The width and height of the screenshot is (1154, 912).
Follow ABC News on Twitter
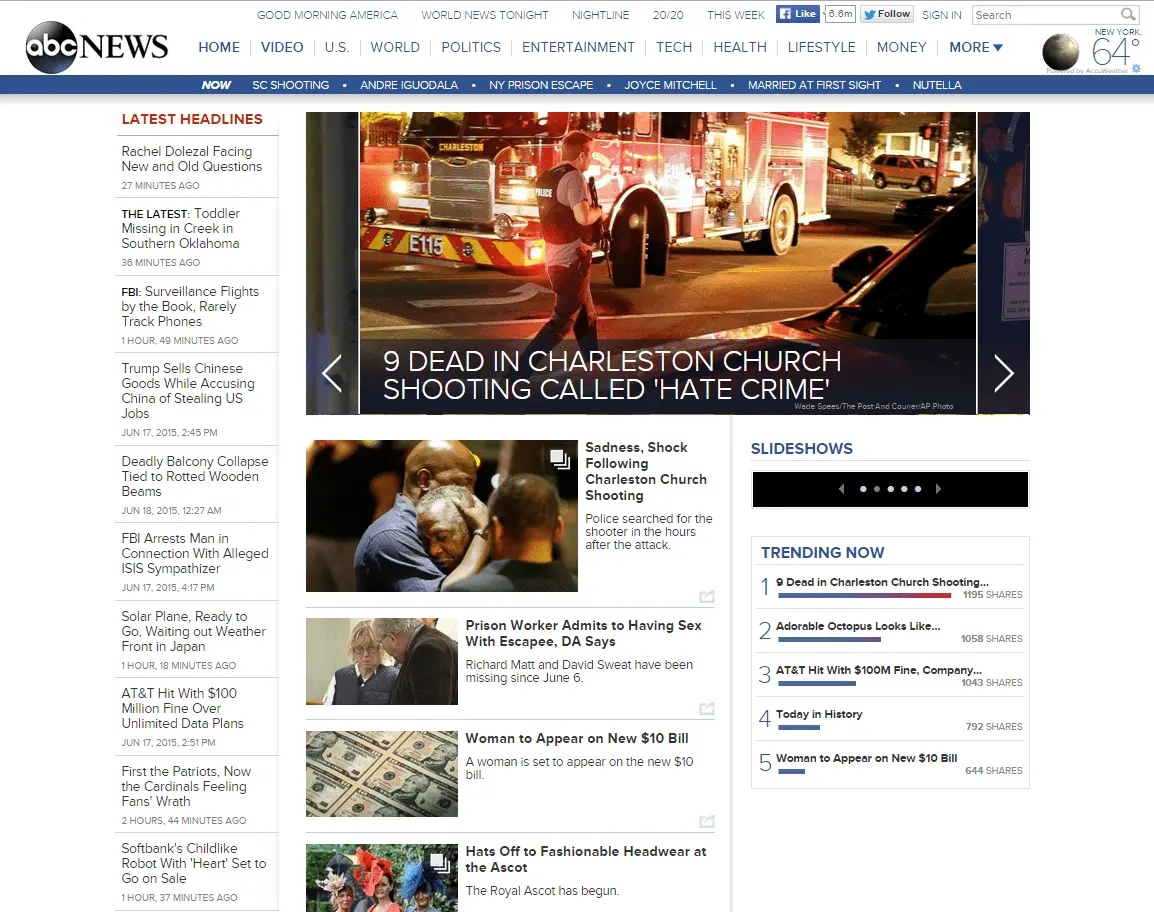[887, 14]
